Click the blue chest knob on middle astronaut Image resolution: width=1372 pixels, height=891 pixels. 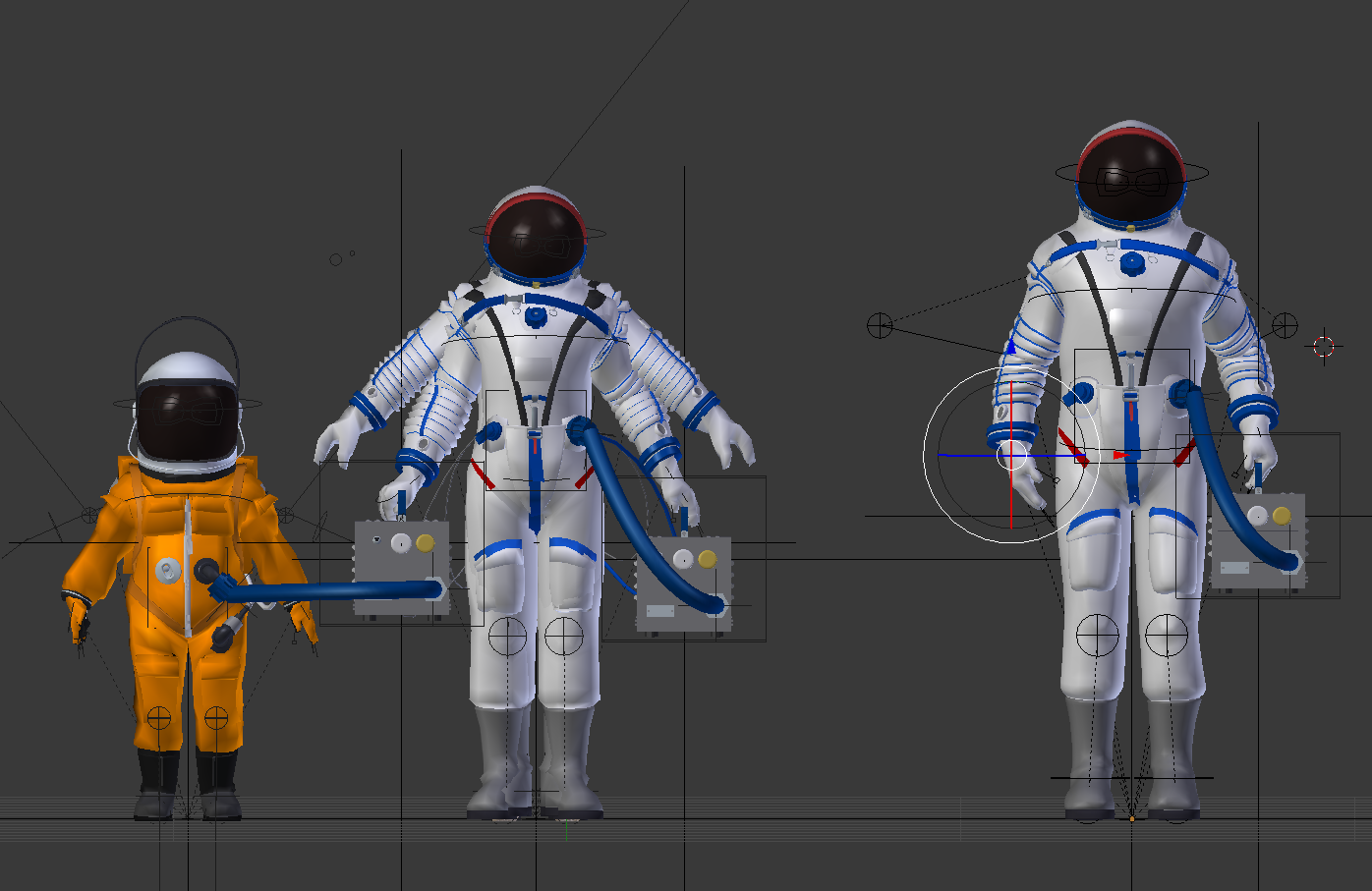coord(536,316)
